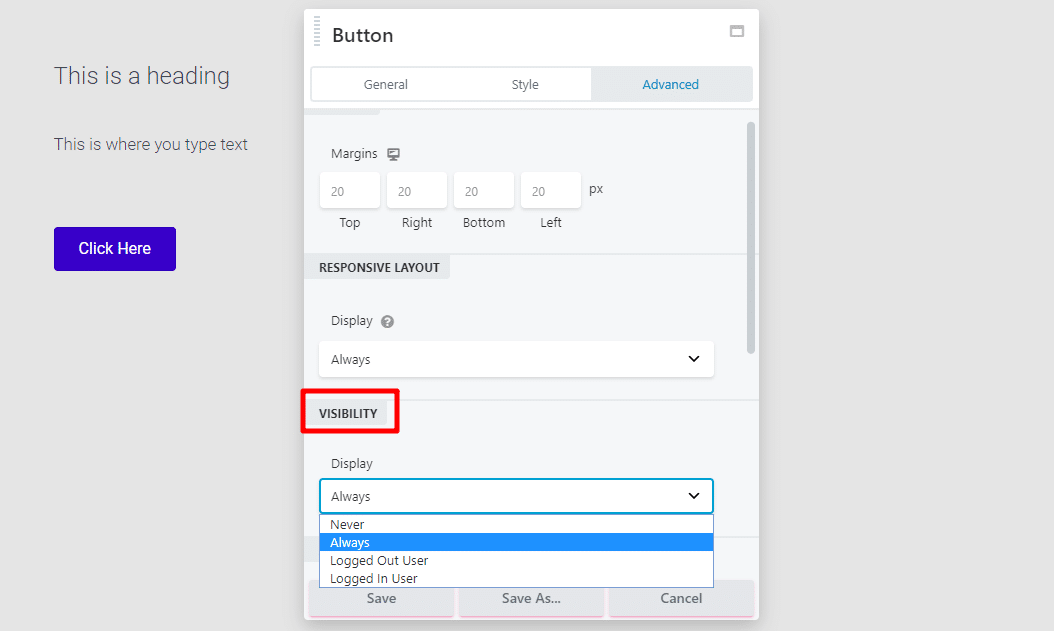
Task: Click the window icon in the panel header
Action: coord(737,31)
